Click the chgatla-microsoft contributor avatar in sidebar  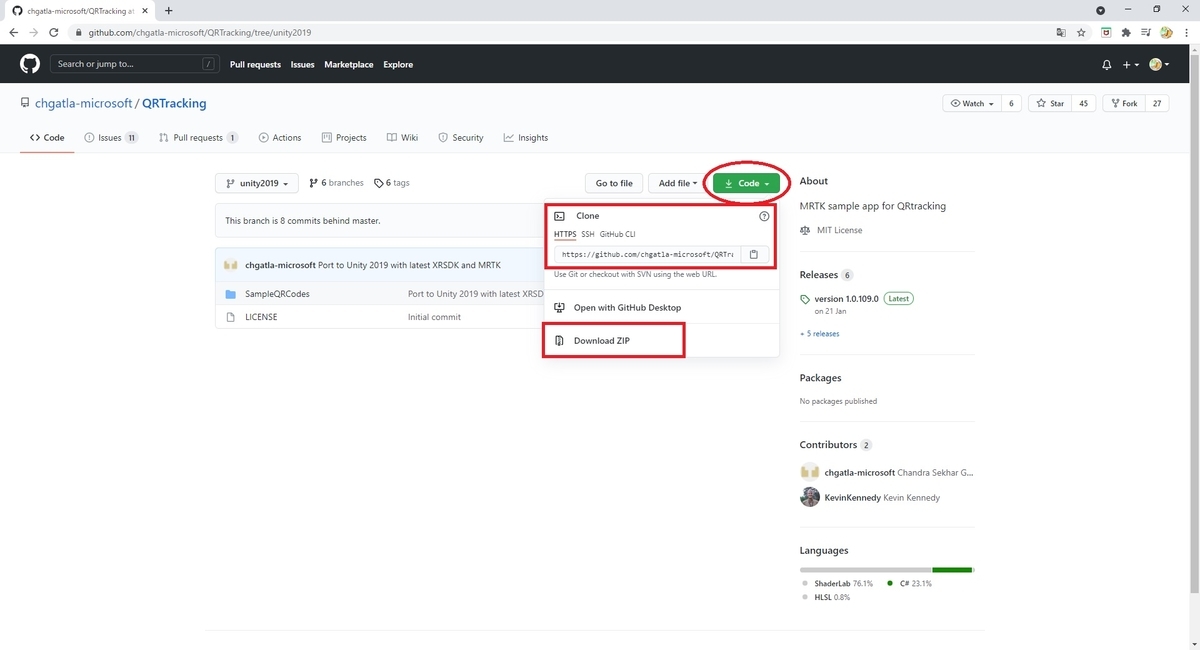[810, 472]
